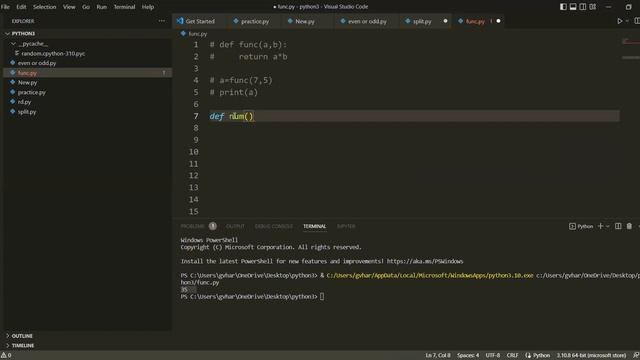
Task: Change indentation Spaces: 4
Action: tap(468, 356)
